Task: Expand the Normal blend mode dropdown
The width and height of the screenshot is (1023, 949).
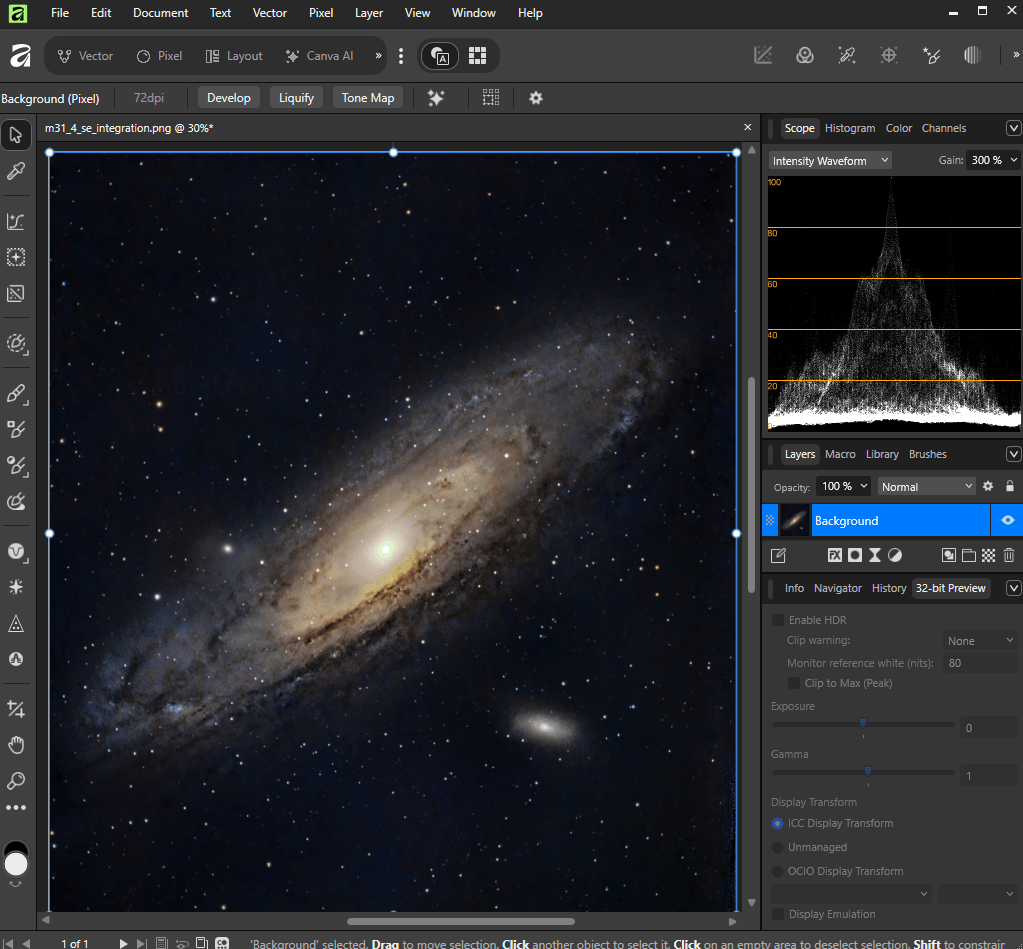Action: coord(926,487)
